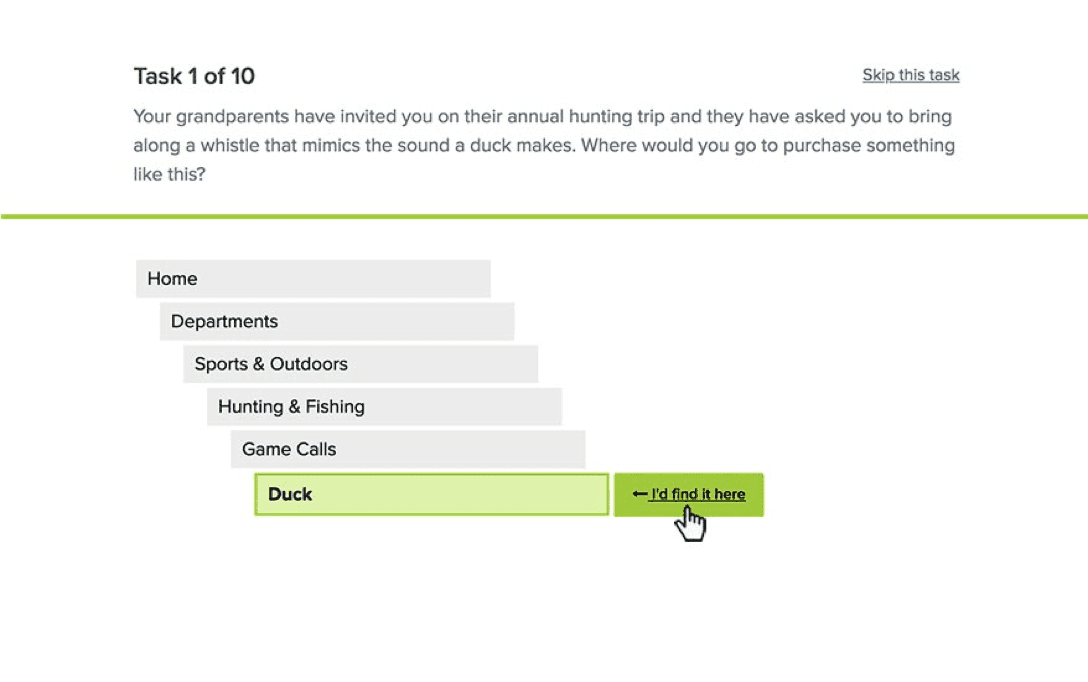Screen dimensions: 1088x682
Task: Select the highlighted Duck item
Action: point(432,494)
